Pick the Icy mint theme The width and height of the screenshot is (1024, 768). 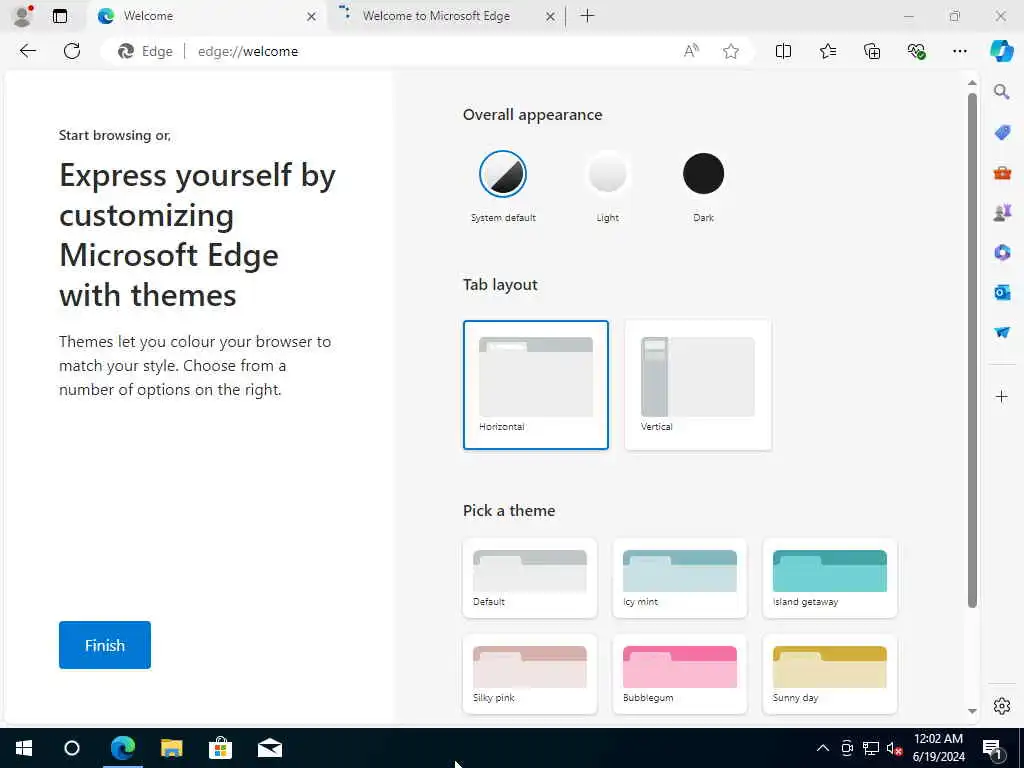coord(680,578)
